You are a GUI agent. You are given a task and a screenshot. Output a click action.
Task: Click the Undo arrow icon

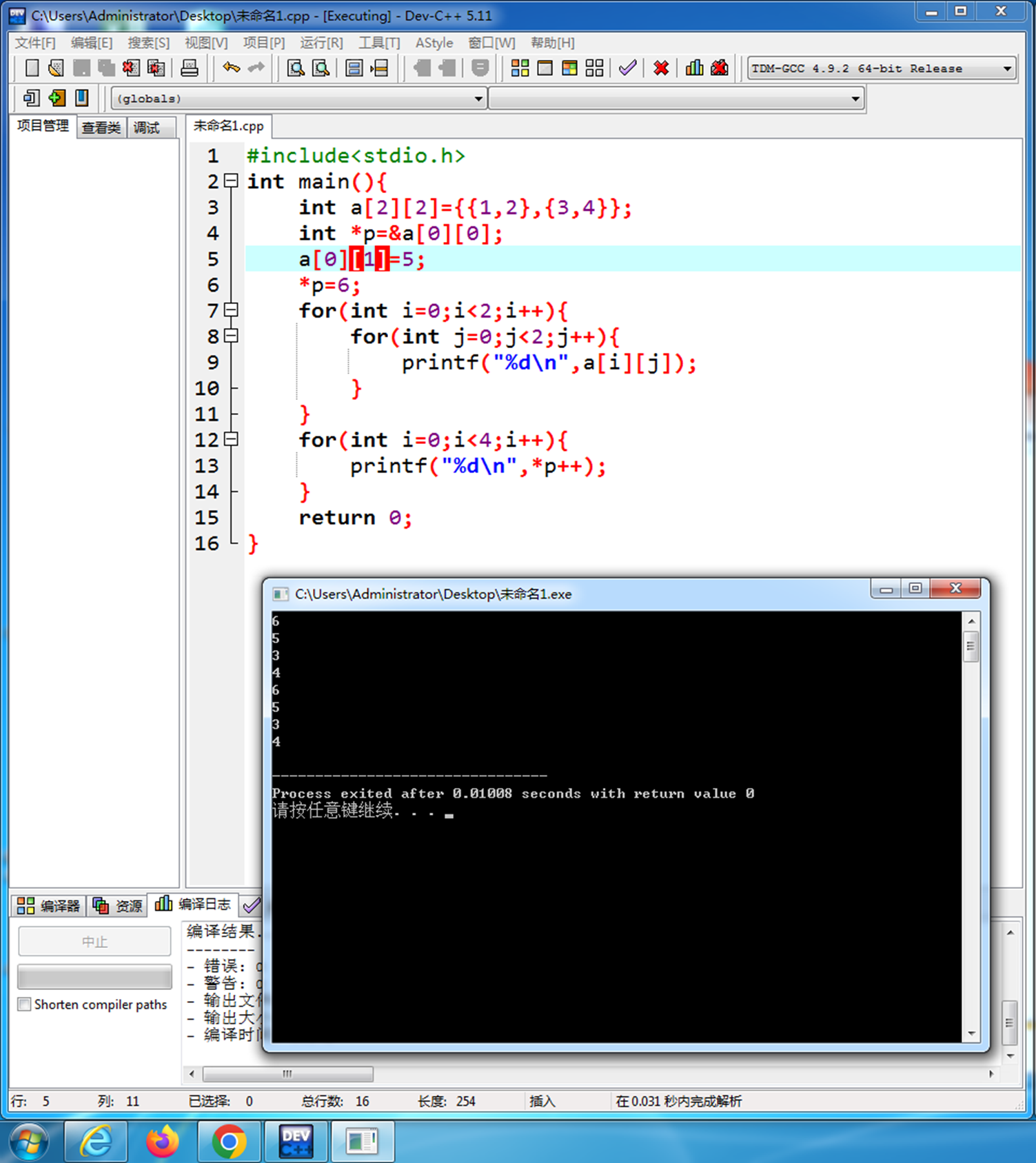231,68
